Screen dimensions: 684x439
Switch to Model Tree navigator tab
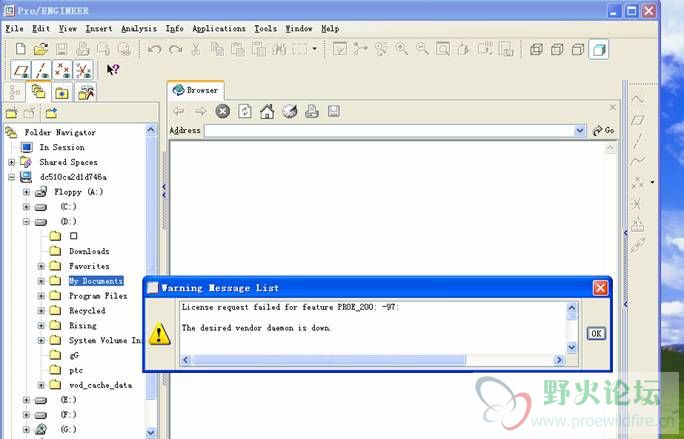[x=15, y=93]
